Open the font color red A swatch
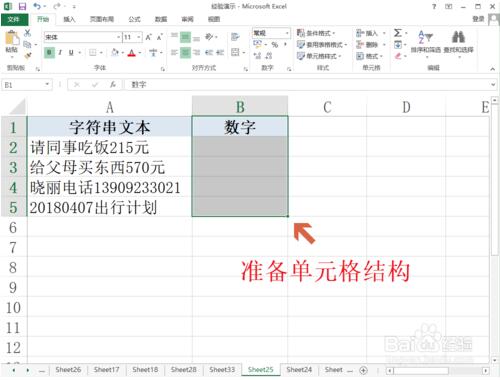This screenshot has width=500, height=380. (132, 53)
